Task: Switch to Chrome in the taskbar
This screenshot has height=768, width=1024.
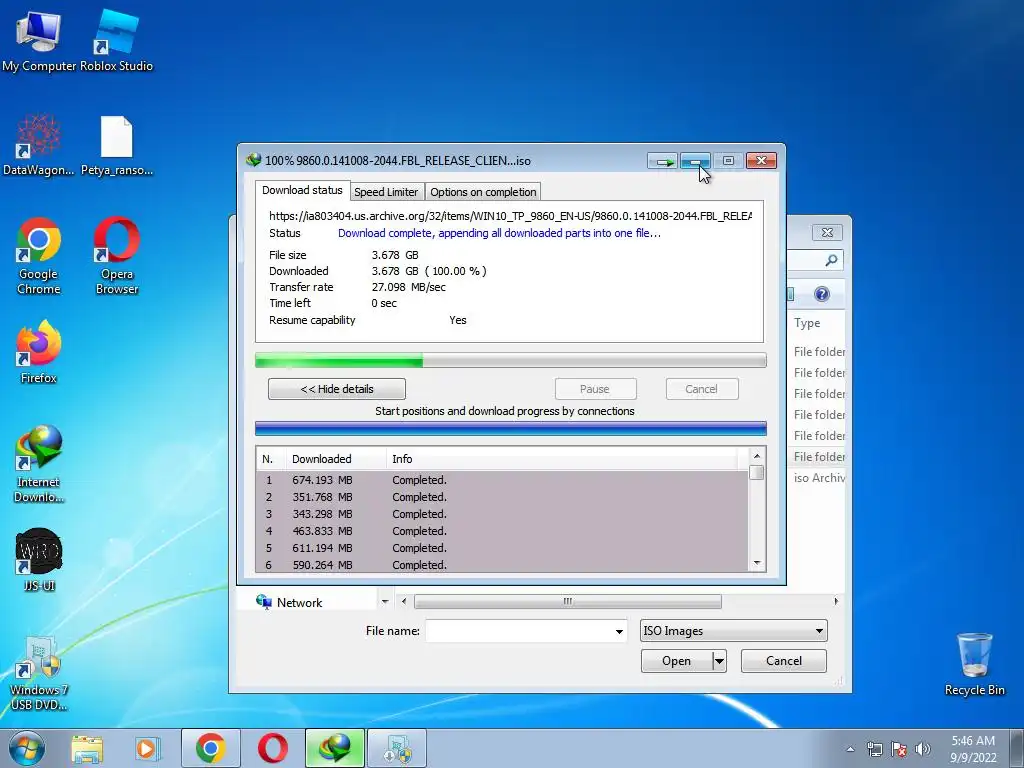Action: pyautogui.click(x=210, y=748)
